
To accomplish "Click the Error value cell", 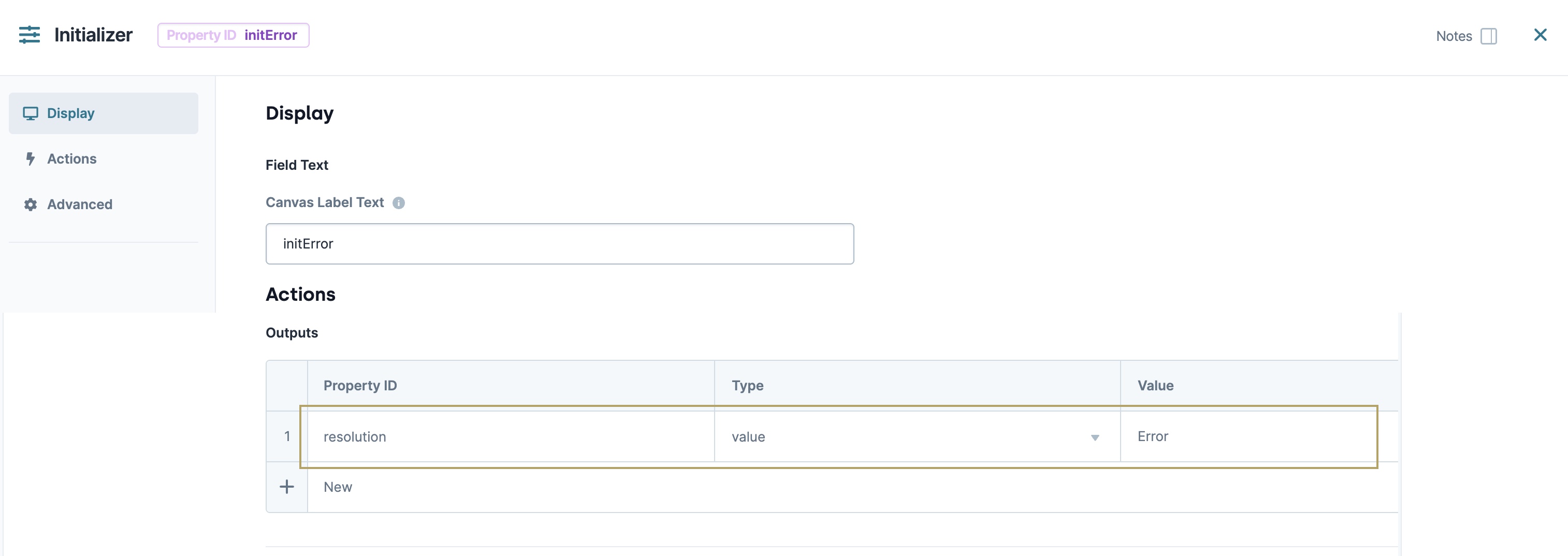I will [x=1248, y=437].
